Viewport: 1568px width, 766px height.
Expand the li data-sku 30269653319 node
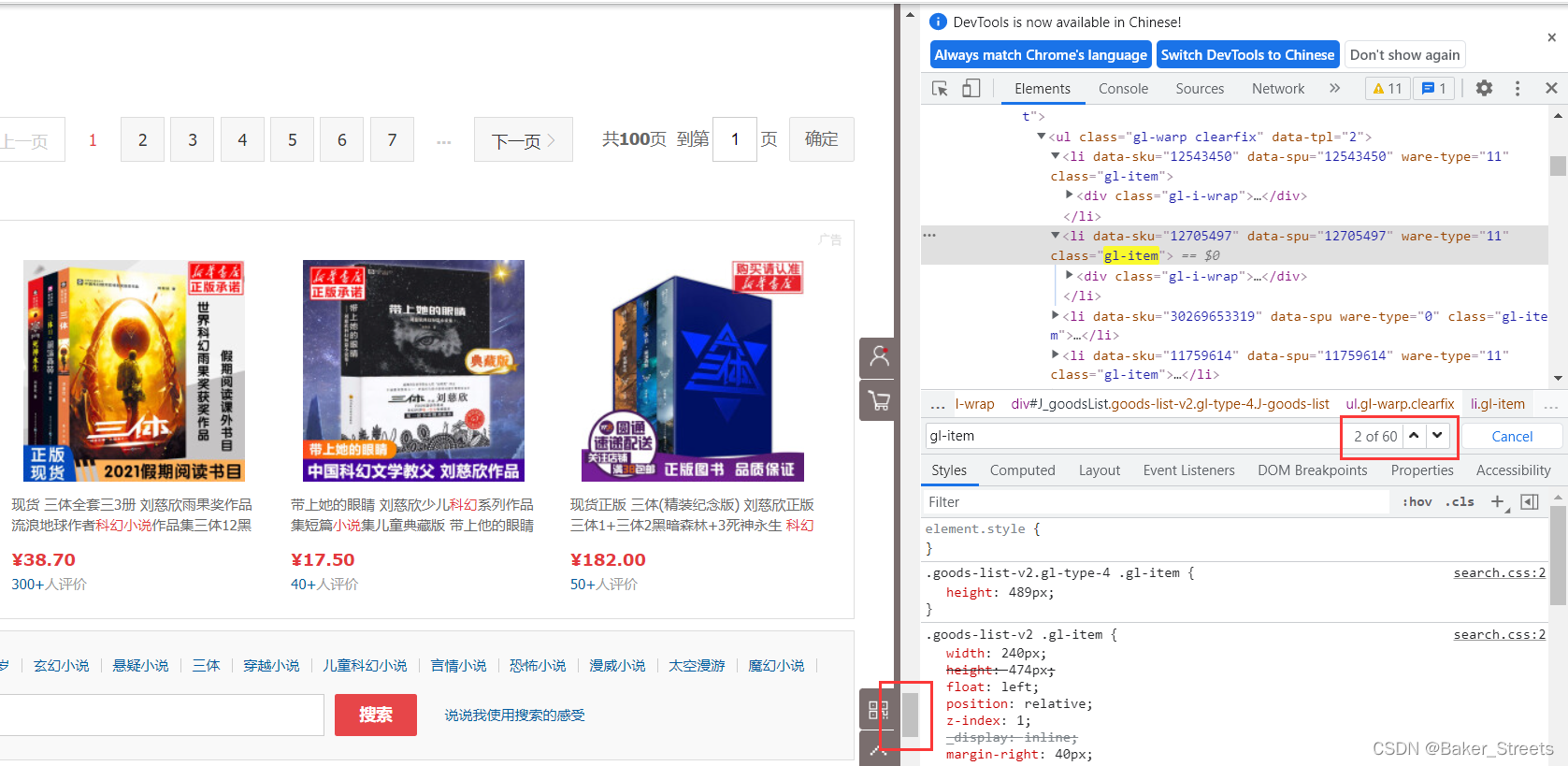point(1055,316)
